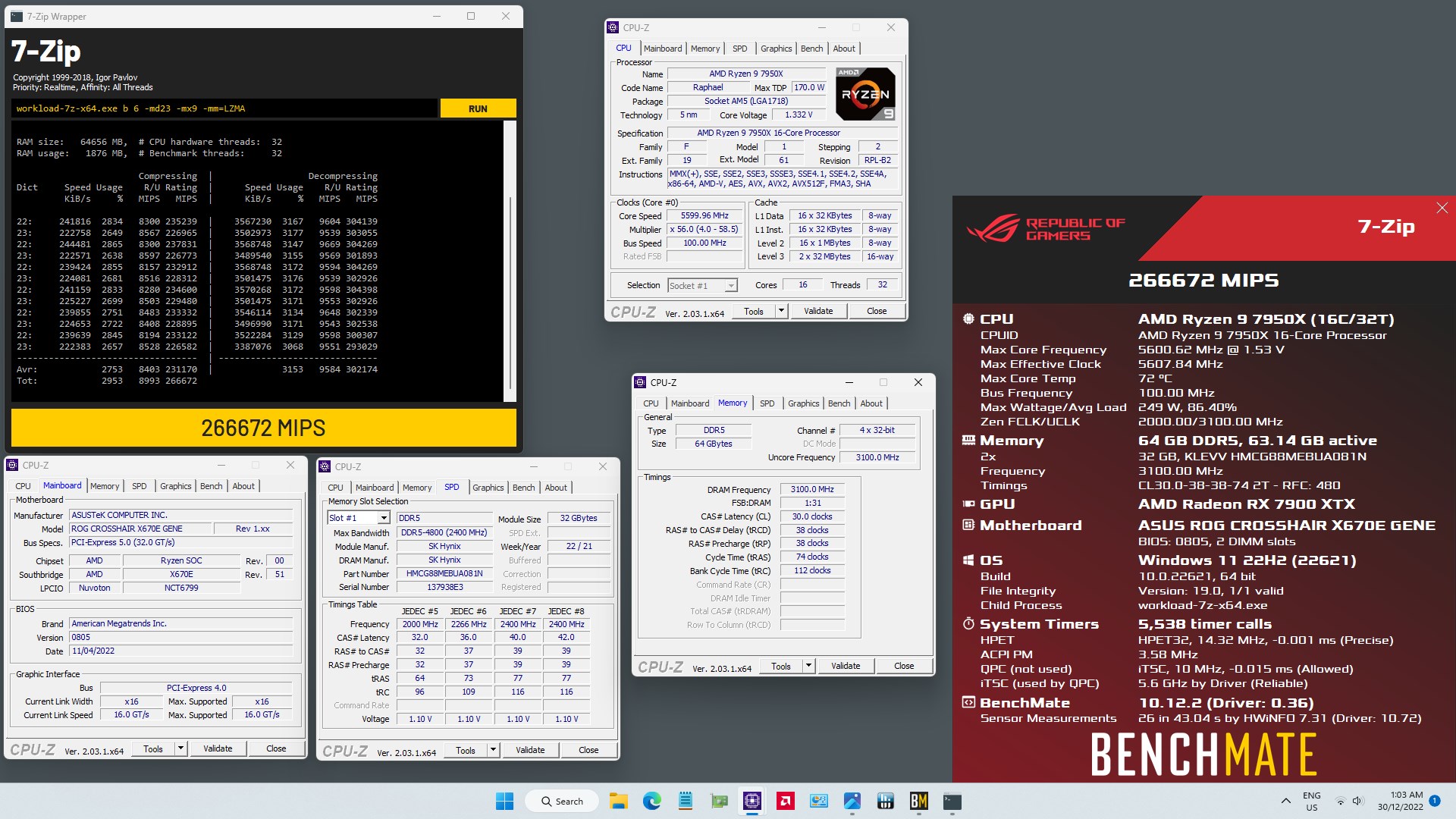This screenshot has height=819, width=1456.
Task: Click the ENG US language indicator
Action: tap(1311, 801)
